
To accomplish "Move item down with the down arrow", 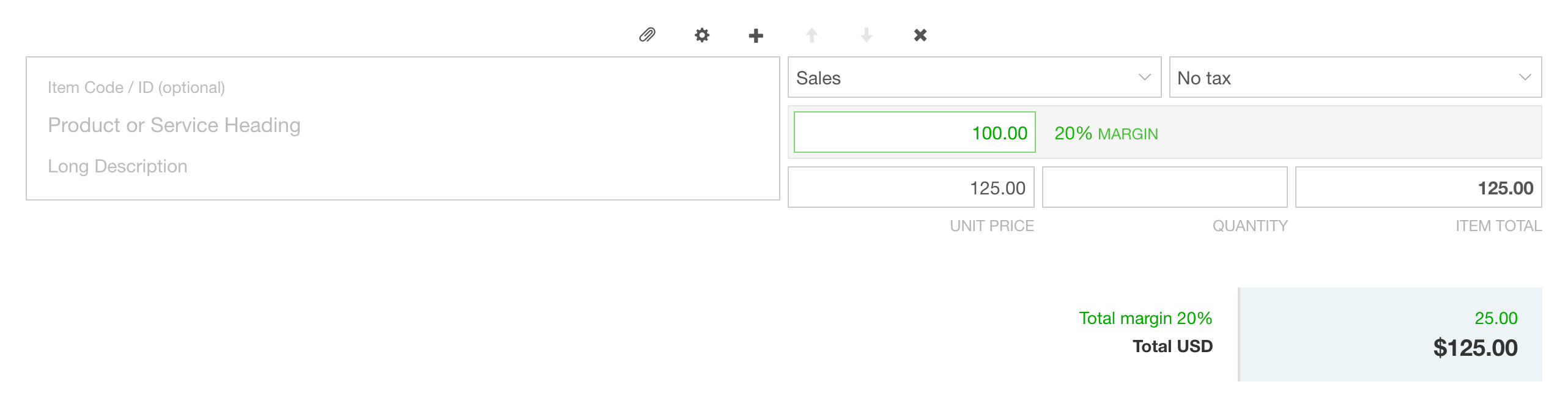I will point(866,35).
